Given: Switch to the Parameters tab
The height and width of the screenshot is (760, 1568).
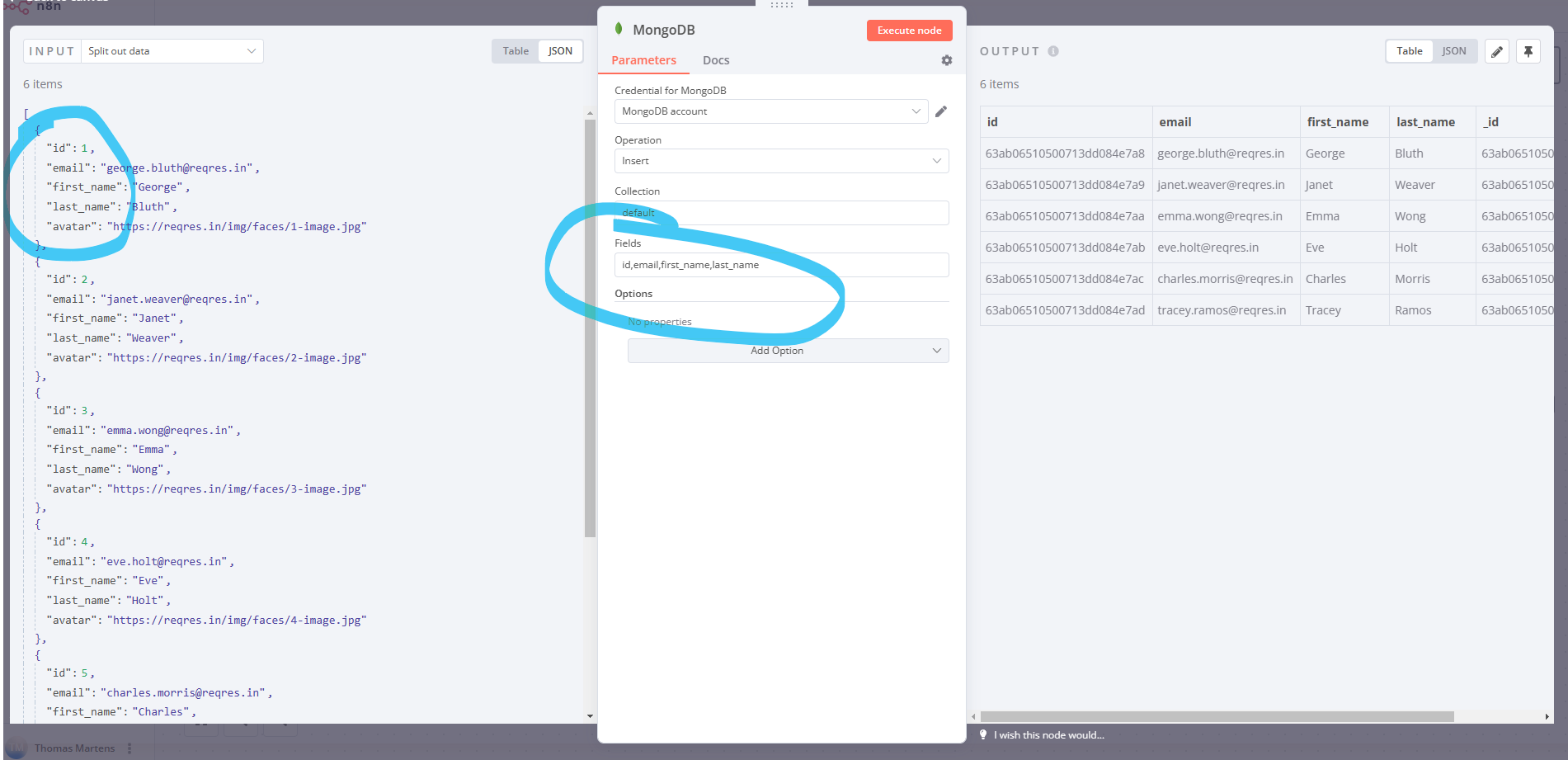Looking at the screenshot, I should tap(644, 60).
